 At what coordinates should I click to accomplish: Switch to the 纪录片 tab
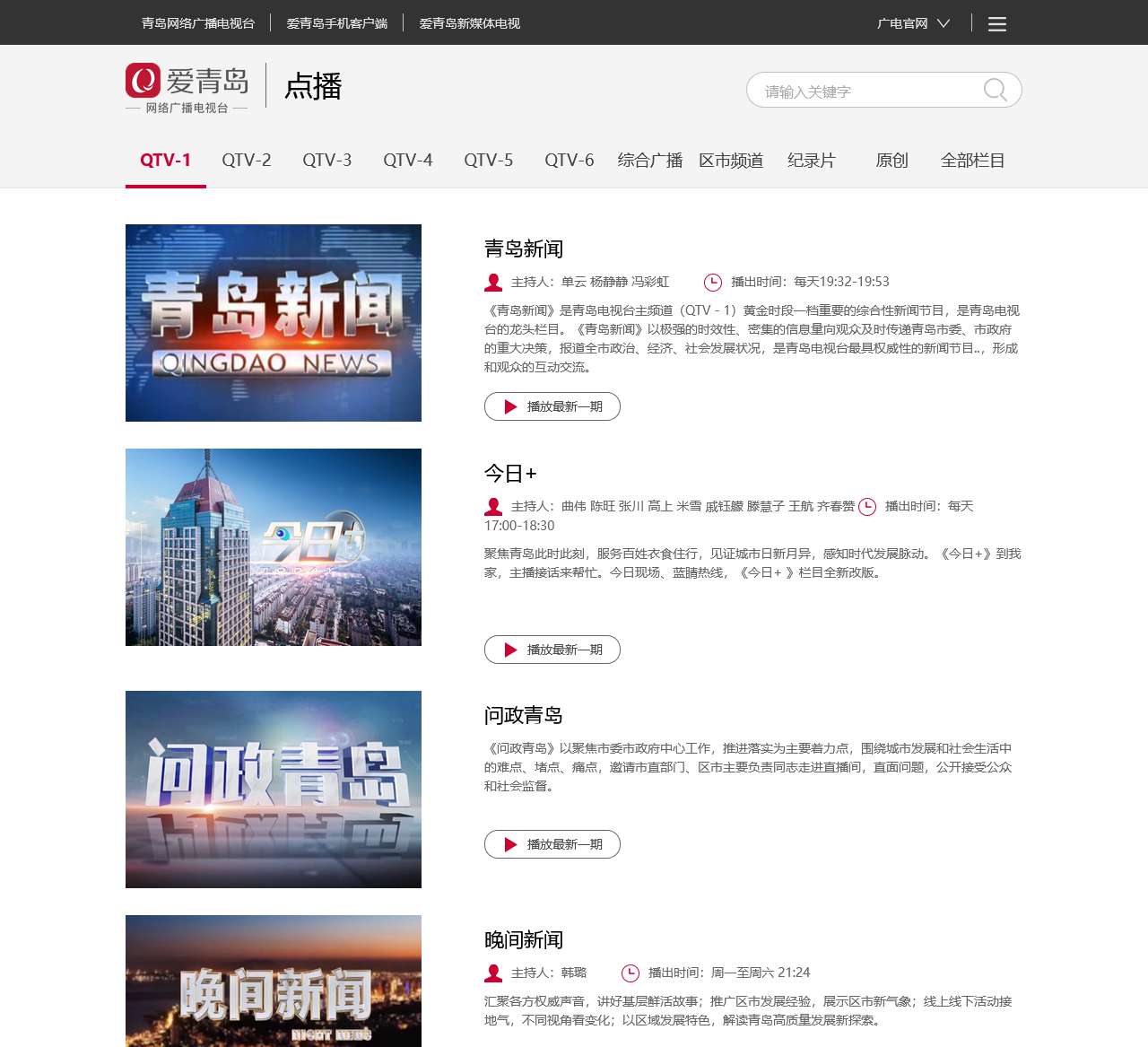(812, 161)
